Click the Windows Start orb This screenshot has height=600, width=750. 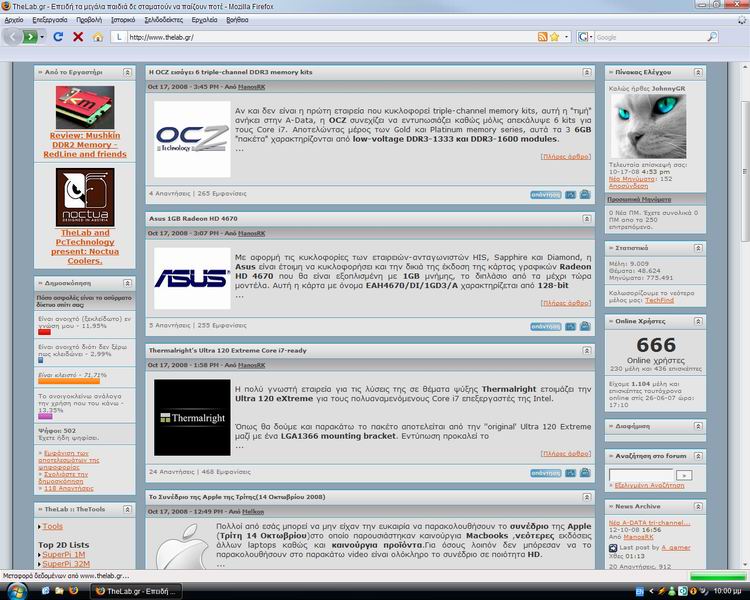(x=17, y=591)
